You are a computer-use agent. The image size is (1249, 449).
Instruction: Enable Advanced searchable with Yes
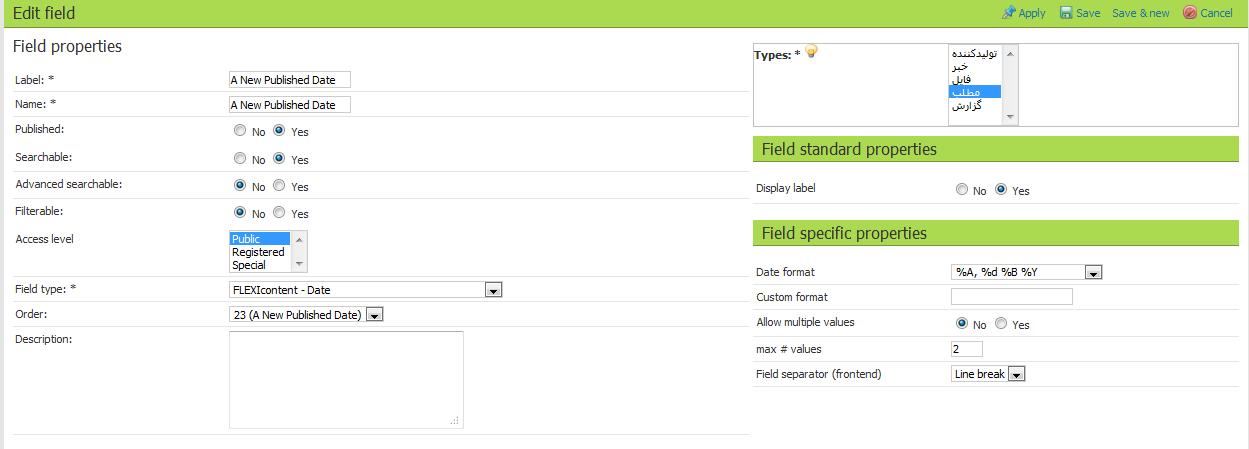tap(279, 185)
